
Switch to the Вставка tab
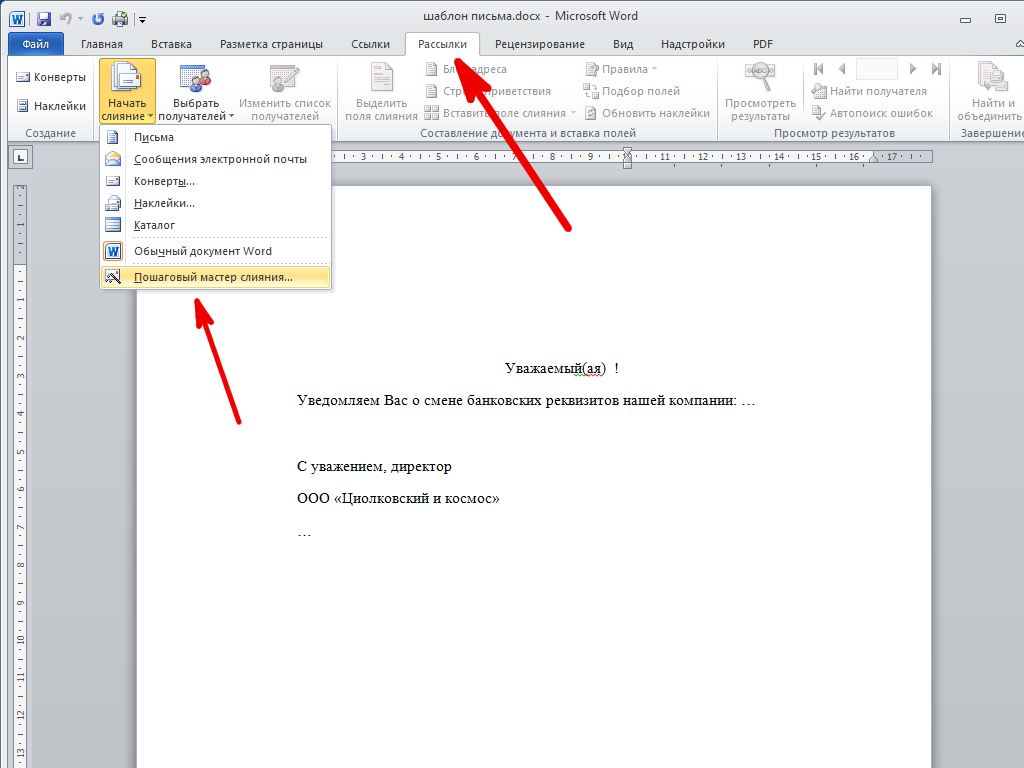(171, 44)
